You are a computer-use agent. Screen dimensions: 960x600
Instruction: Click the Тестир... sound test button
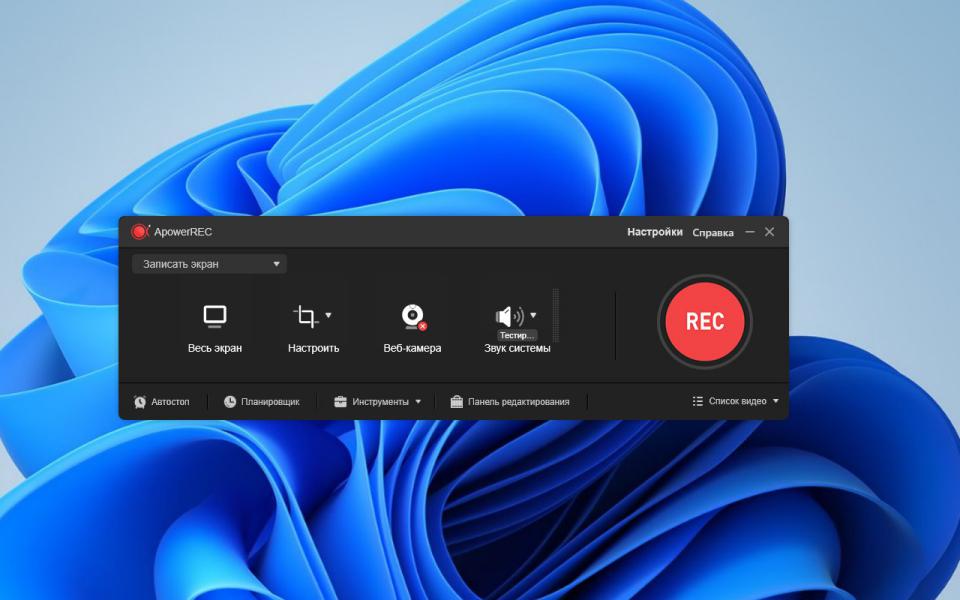[x=517, y=335]
